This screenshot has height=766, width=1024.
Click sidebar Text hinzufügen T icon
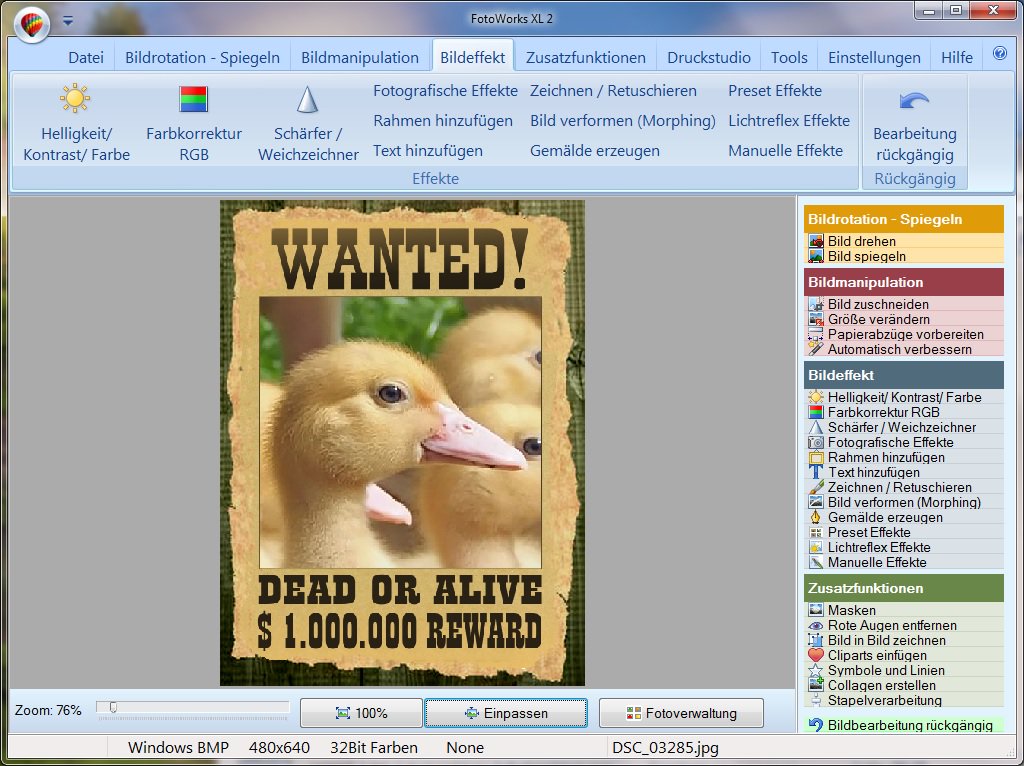tap(816, 472)
